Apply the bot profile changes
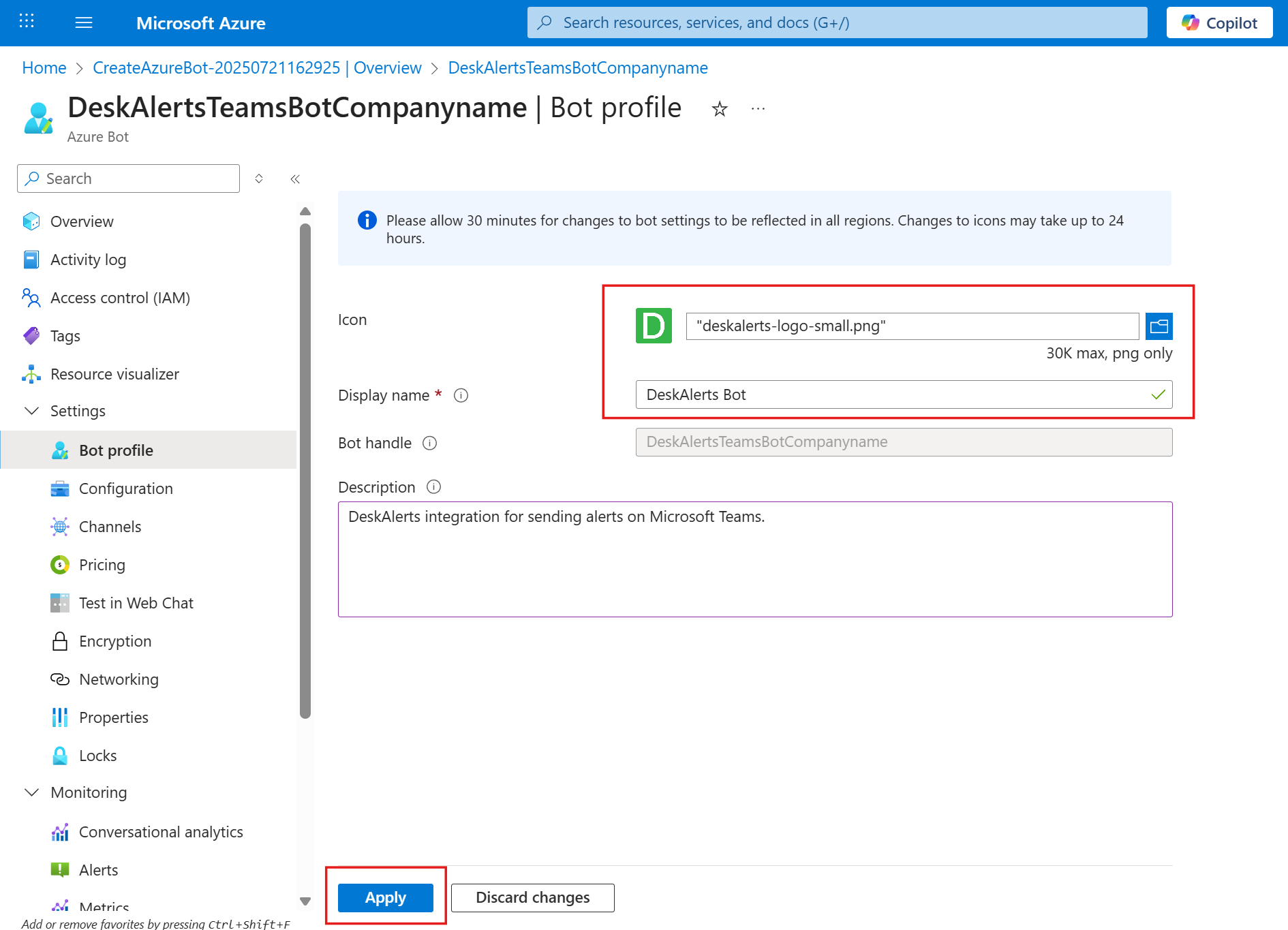The width and height of the screenshot is (1288, 930). 386,897
